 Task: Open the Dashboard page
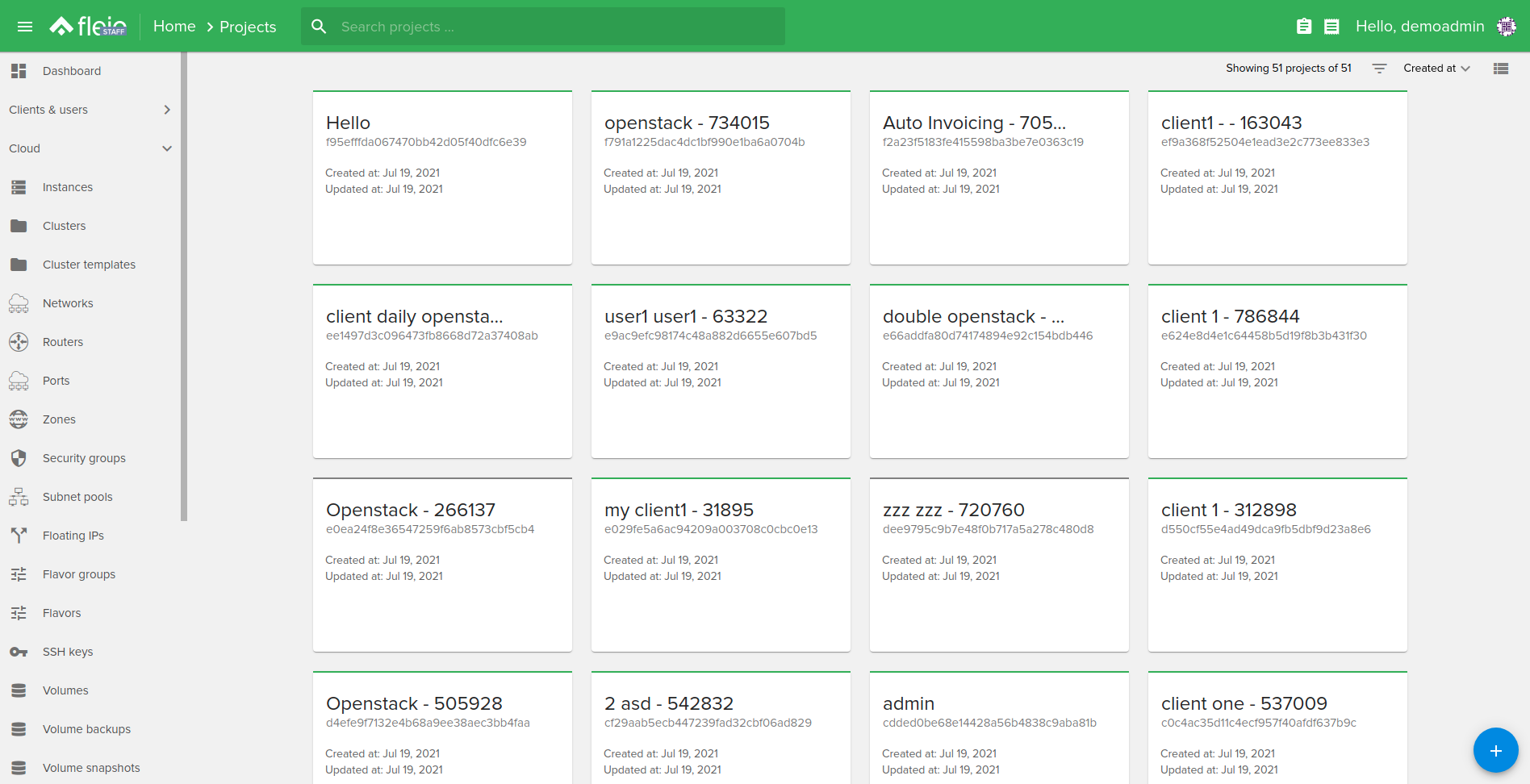click(71, 70)
